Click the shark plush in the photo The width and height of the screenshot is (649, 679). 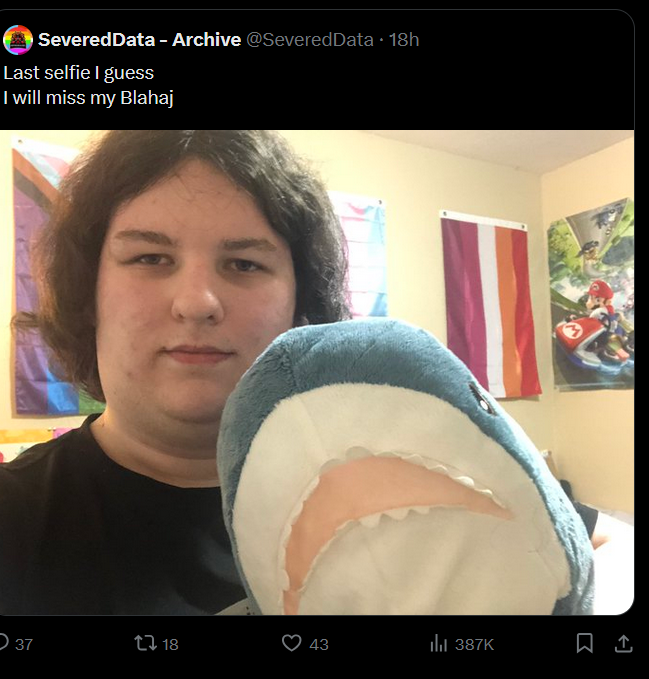pos(405,468)
